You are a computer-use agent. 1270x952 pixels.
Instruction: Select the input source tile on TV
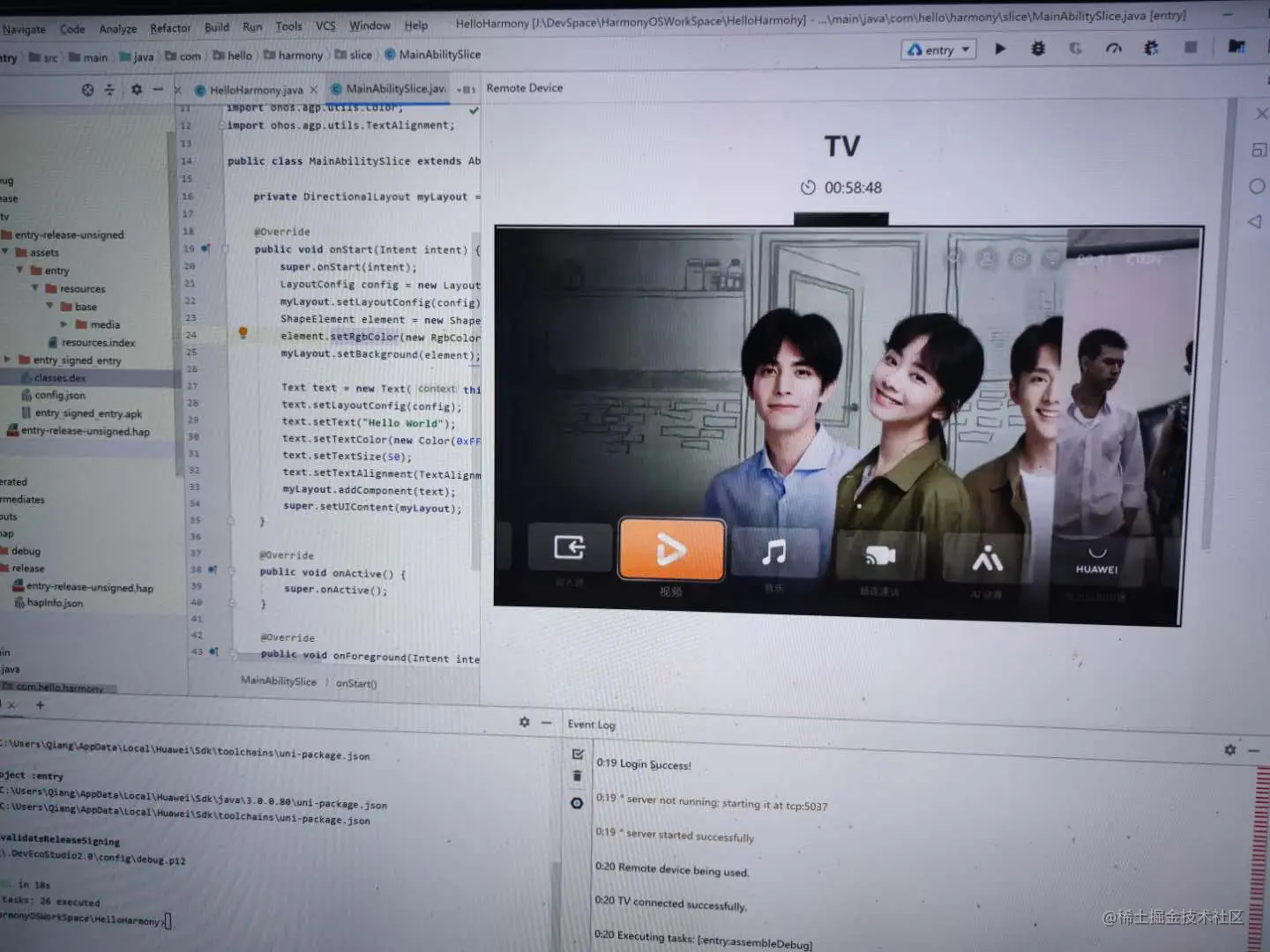pos(570,547)
